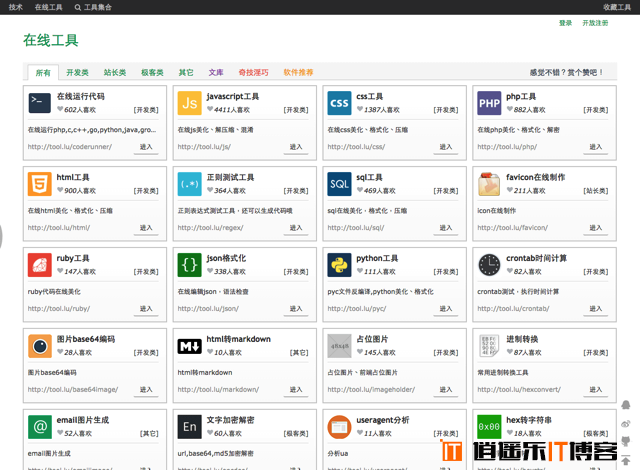
Task: Click the 进制转换 numbers icon
Action: 489,346
